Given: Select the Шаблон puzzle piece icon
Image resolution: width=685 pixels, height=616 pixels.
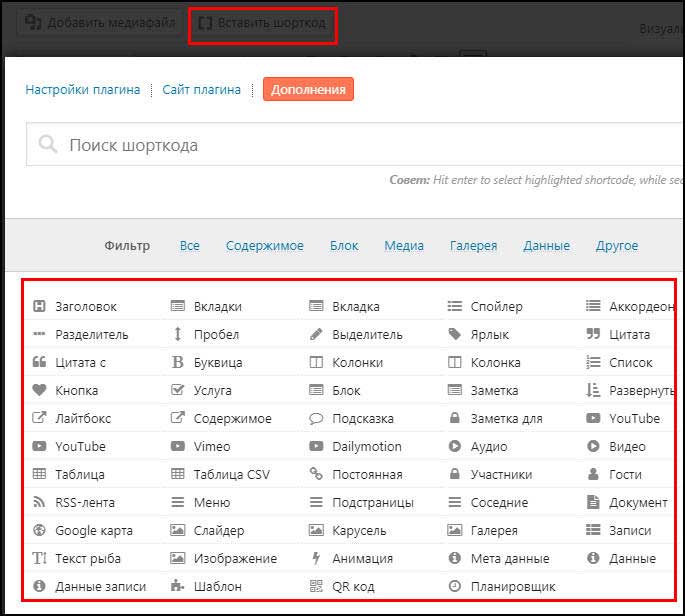Looking at the screenshot, I should pyautogui.click(x=177, y=586).
